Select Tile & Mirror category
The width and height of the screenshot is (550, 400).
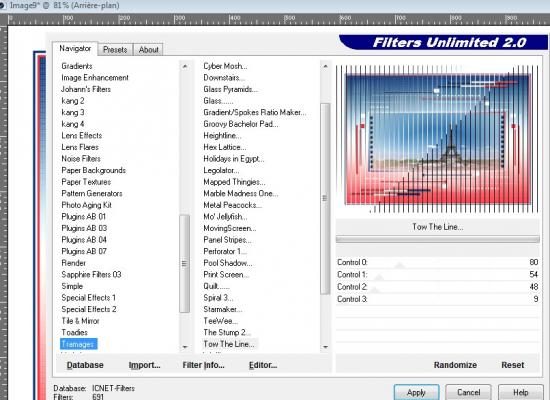[x=80, y=321]
